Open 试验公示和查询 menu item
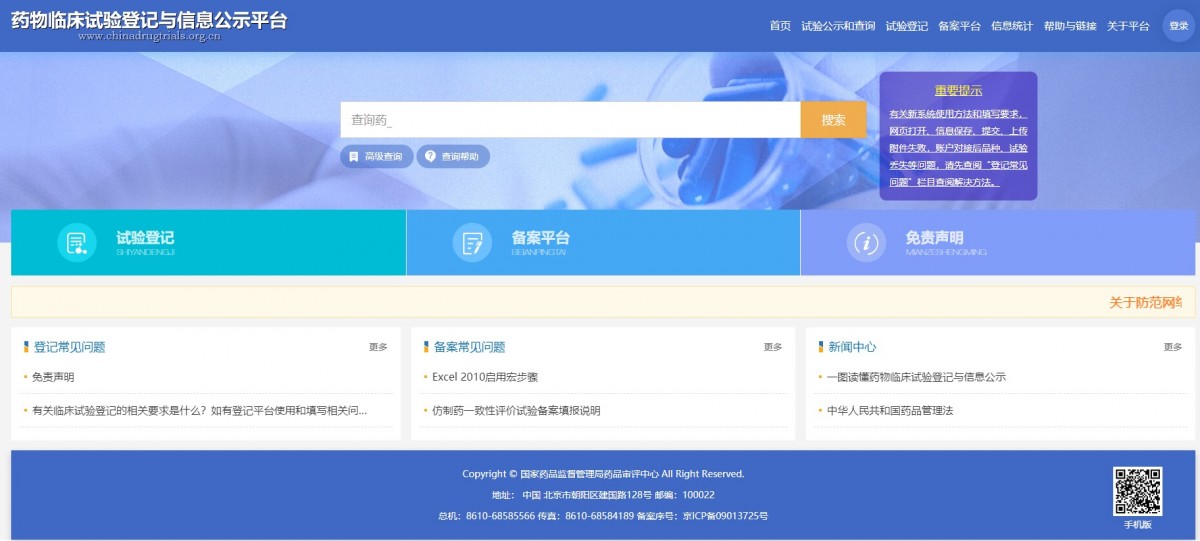 [838, 26]
